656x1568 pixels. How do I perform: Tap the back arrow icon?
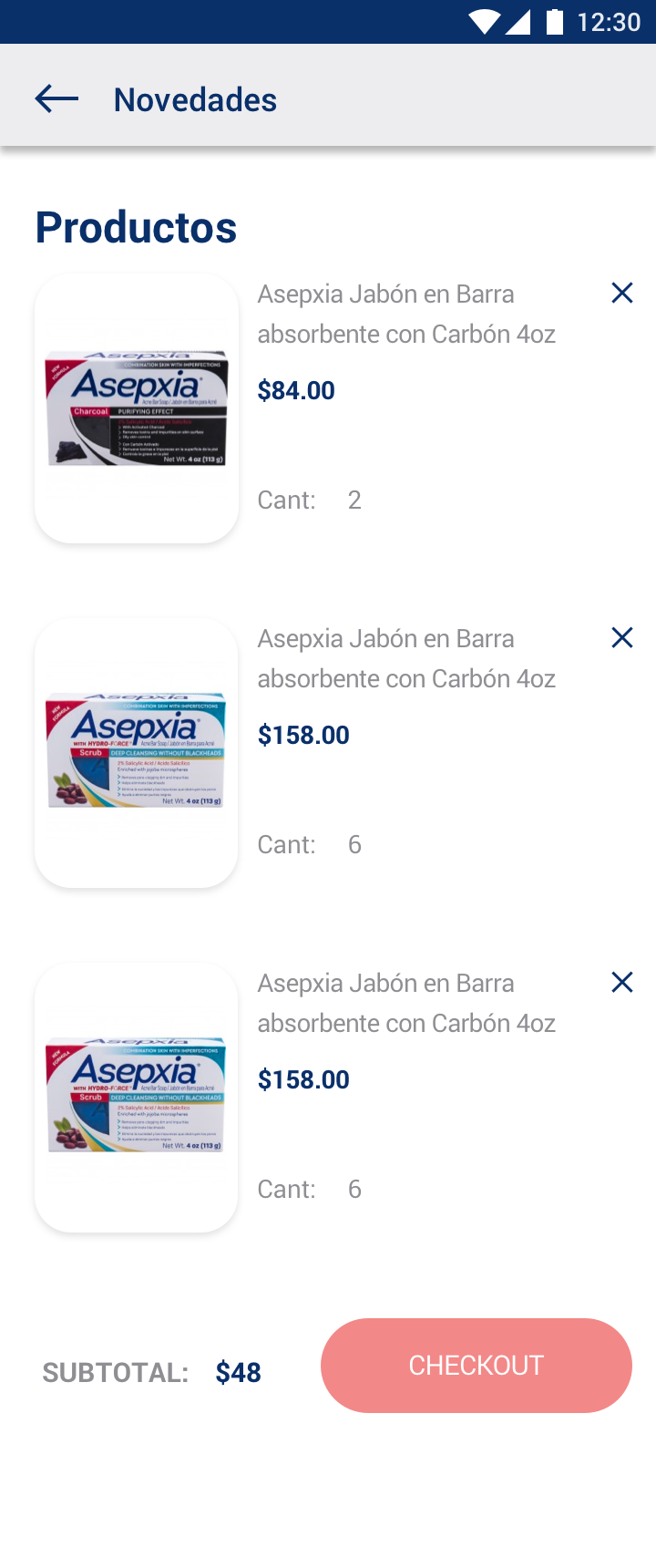point(56,98)
